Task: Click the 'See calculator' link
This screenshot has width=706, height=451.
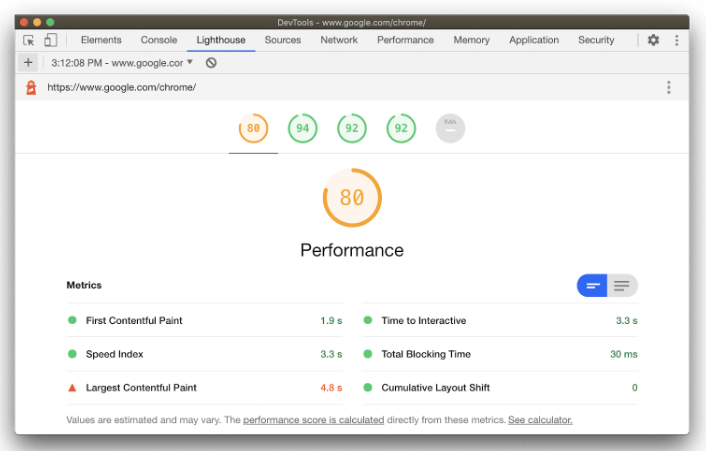Action: tap(540, 420)
